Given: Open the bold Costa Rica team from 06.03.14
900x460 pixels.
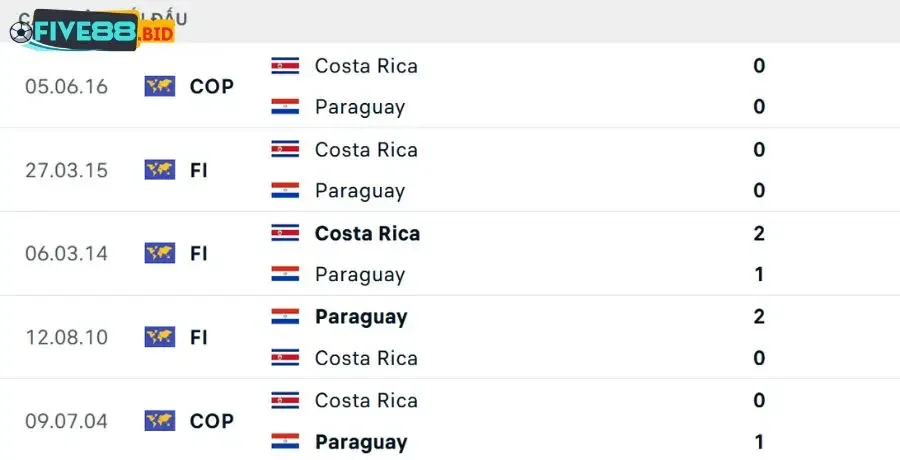Looking at the screenshot, I should point(367,233).
